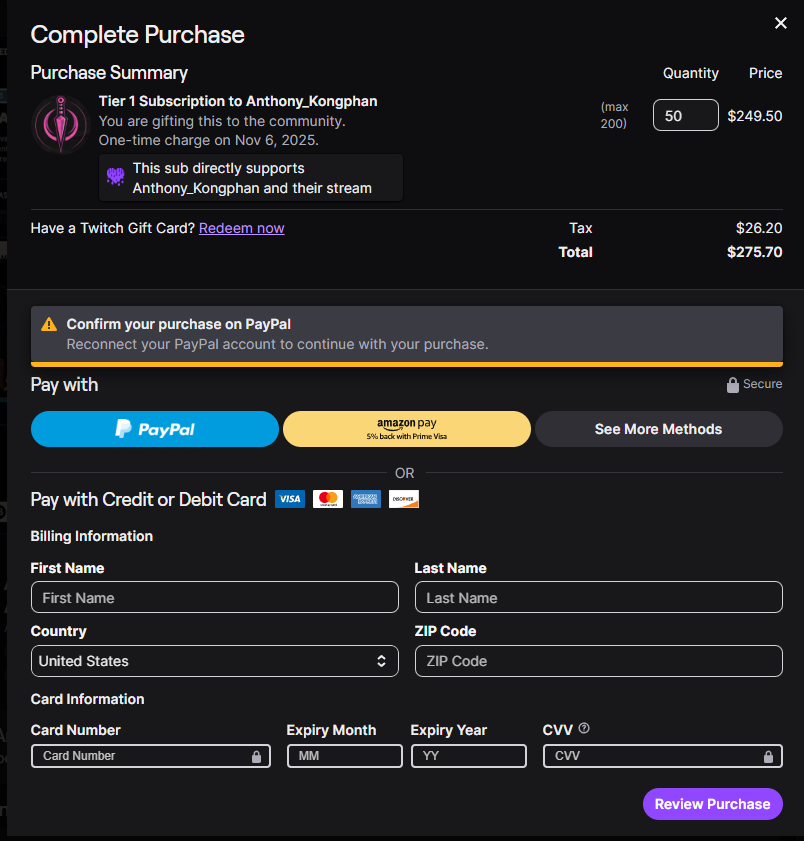Close the Complete Purchase dialog

click(780, 23)
